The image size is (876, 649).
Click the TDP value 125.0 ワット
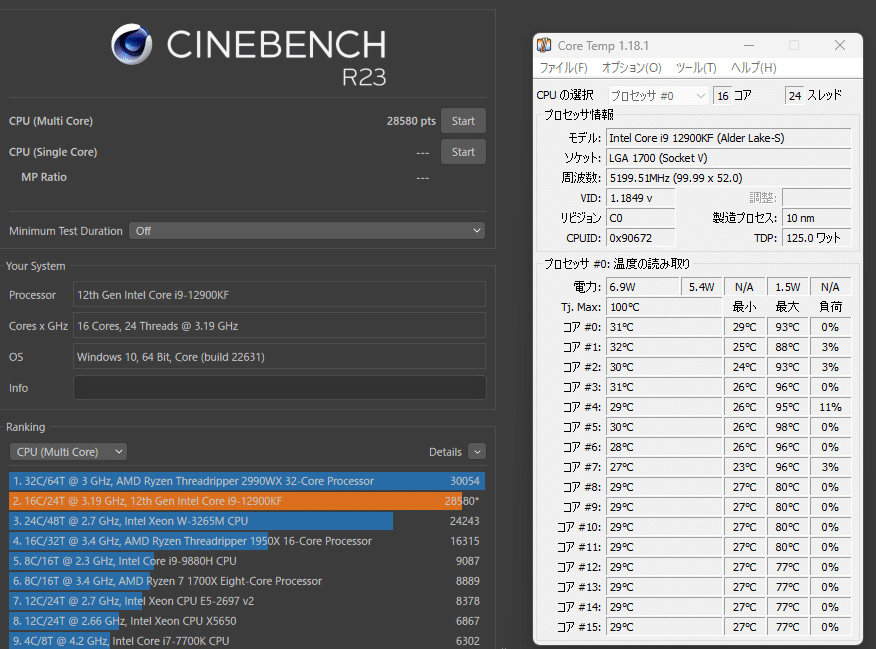[816, 238]
